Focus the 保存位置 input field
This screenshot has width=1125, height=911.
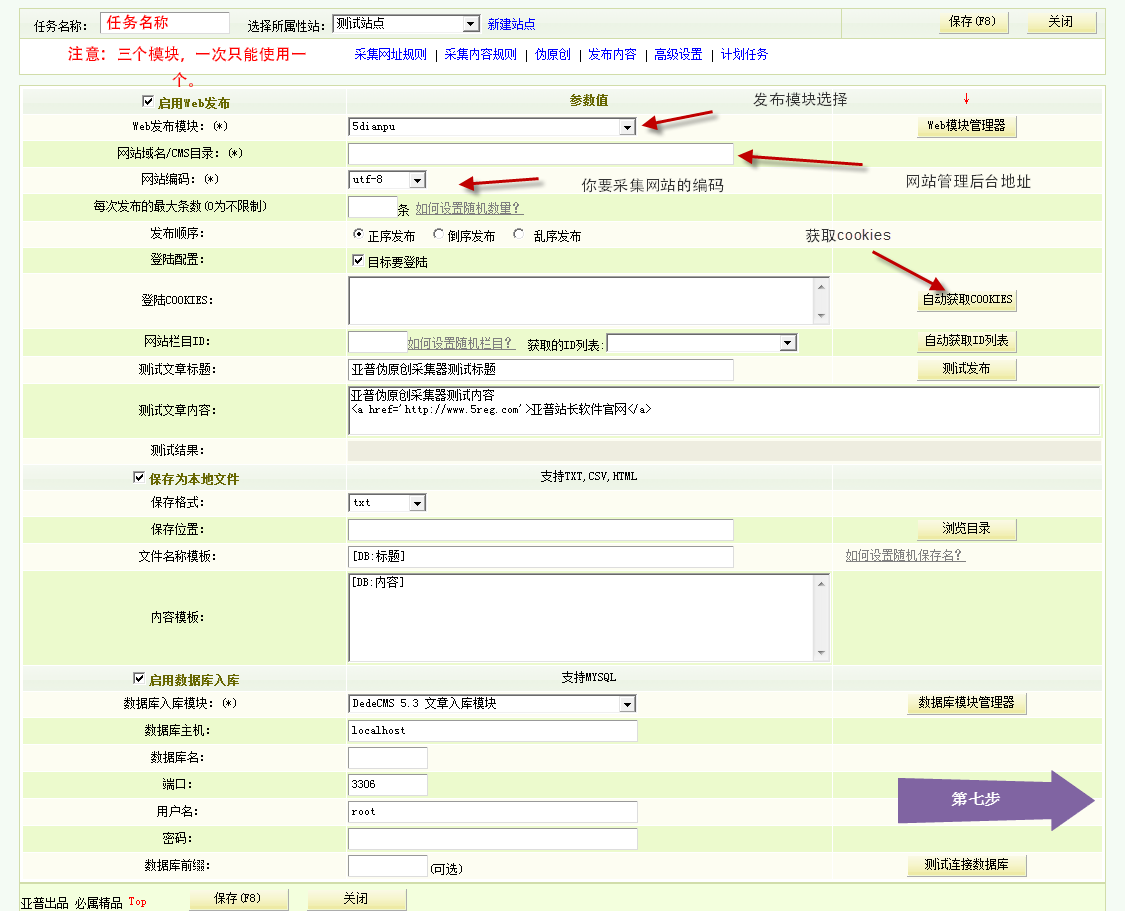click(x=541, y=530)
